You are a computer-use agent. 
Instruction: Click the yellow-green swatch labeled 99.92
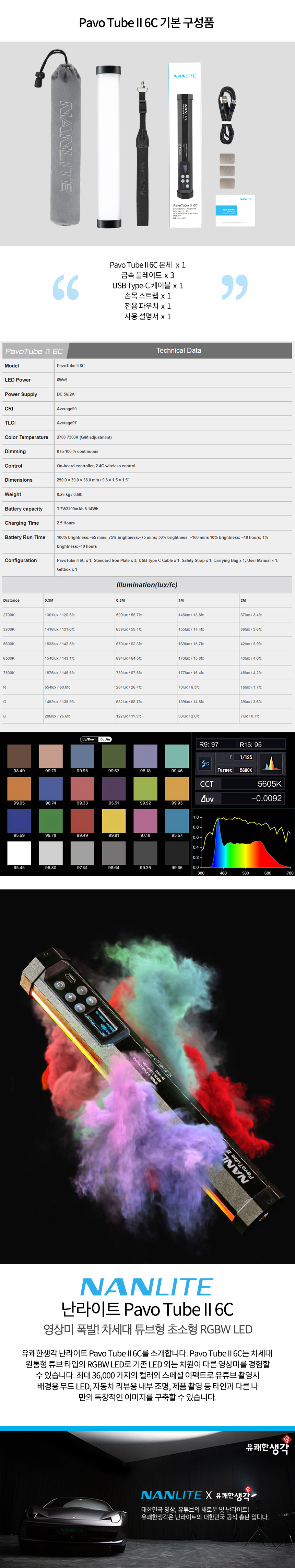point(145,789)
